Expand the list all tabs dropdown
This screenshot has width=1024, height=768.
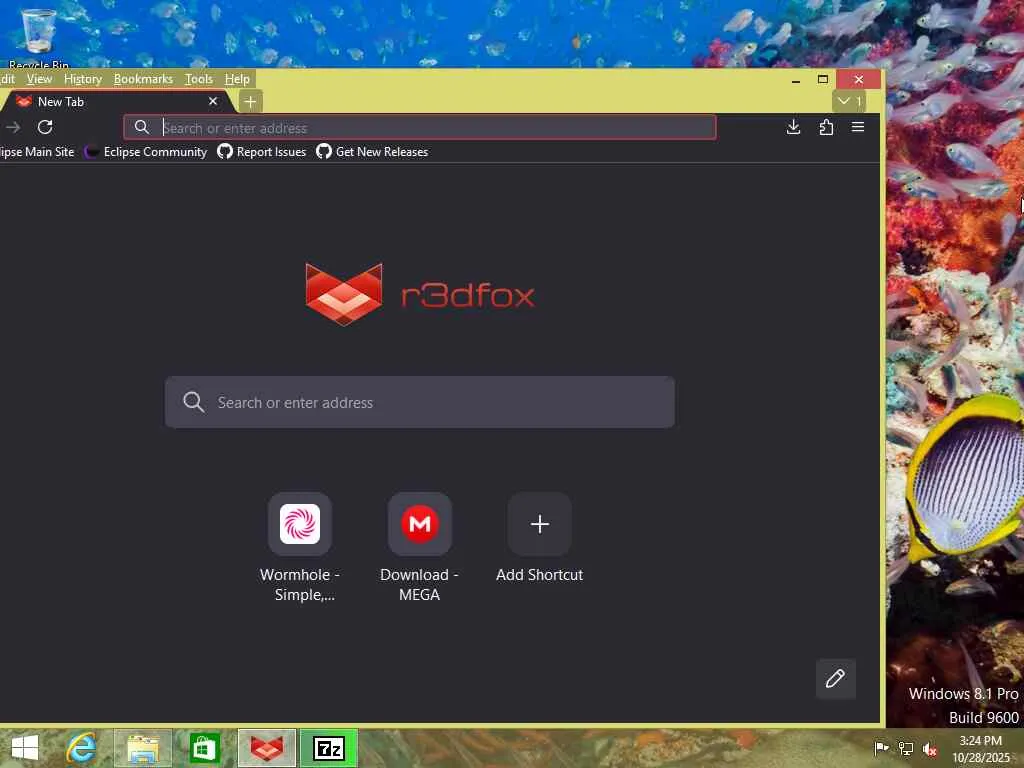click(x=849, y=101)
